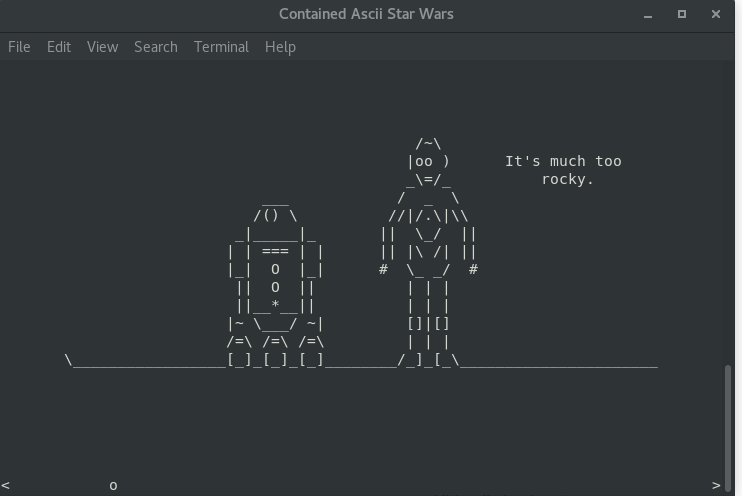Click the vertical scrollbar thumb
Screen dimensions: 742x496
pyautogui.click(x=730, y=420)
